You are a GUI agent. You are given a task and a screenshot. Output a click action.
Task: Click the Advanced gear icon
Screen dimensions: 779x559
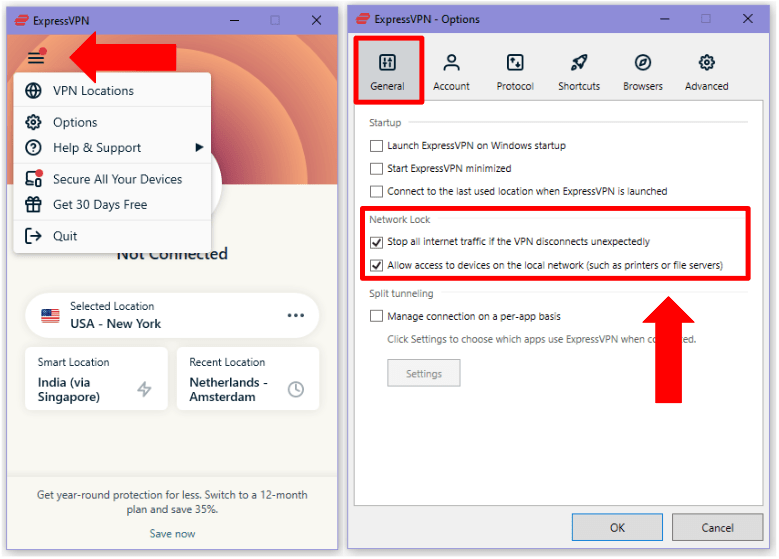coord(706,63)
